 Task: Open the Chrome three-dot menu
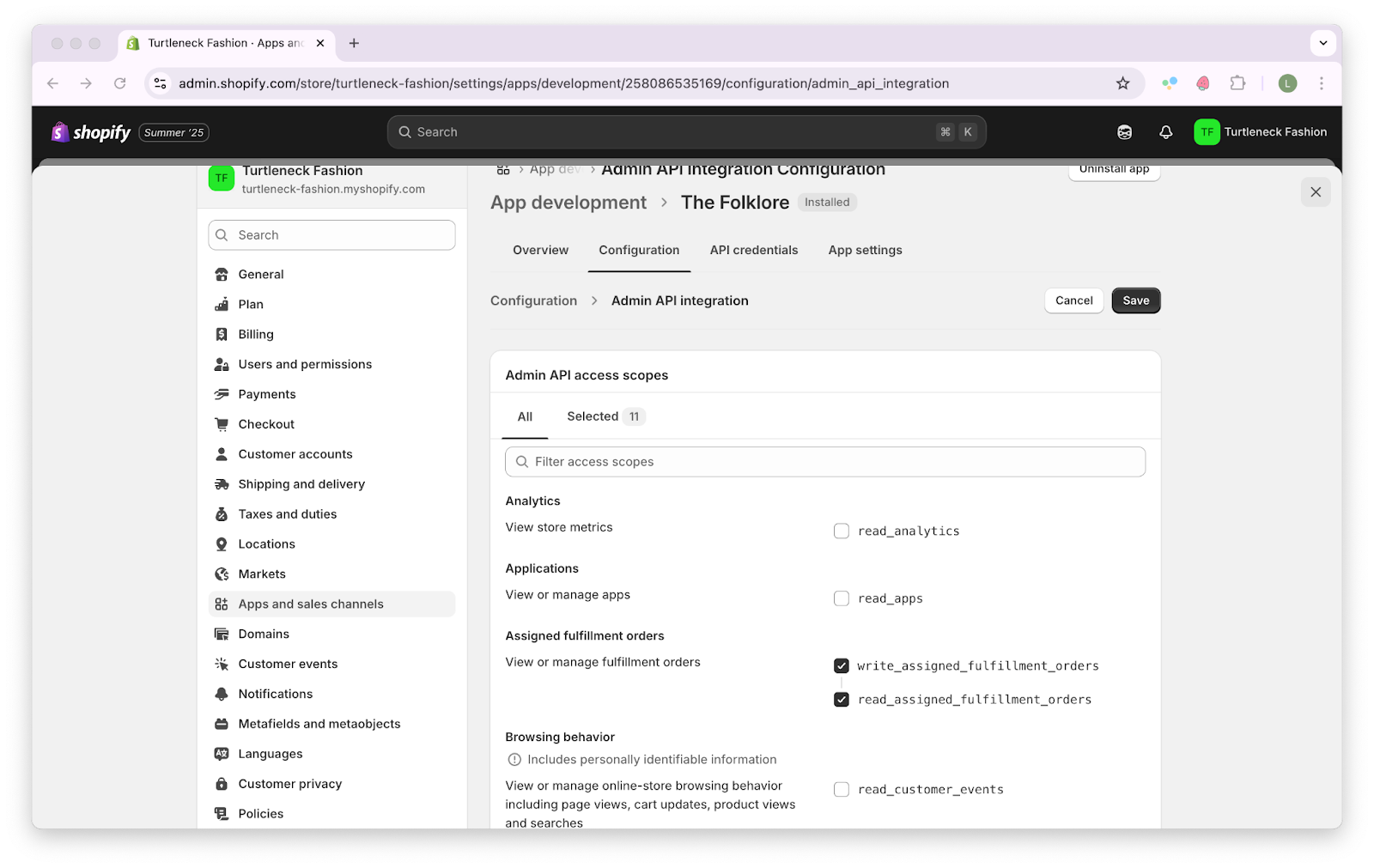[1321, 83]
